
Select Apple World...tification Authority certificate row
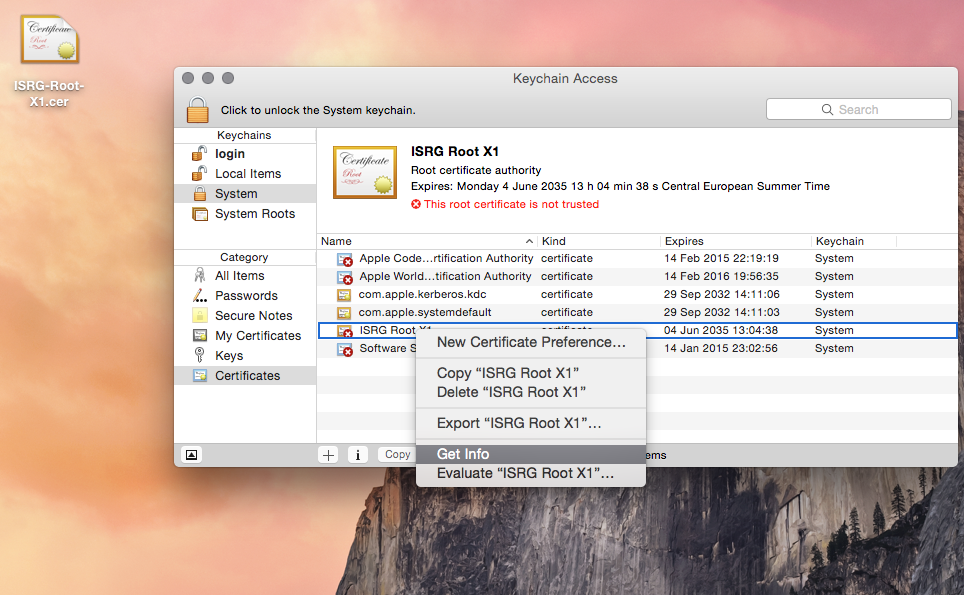pos(637,277)
